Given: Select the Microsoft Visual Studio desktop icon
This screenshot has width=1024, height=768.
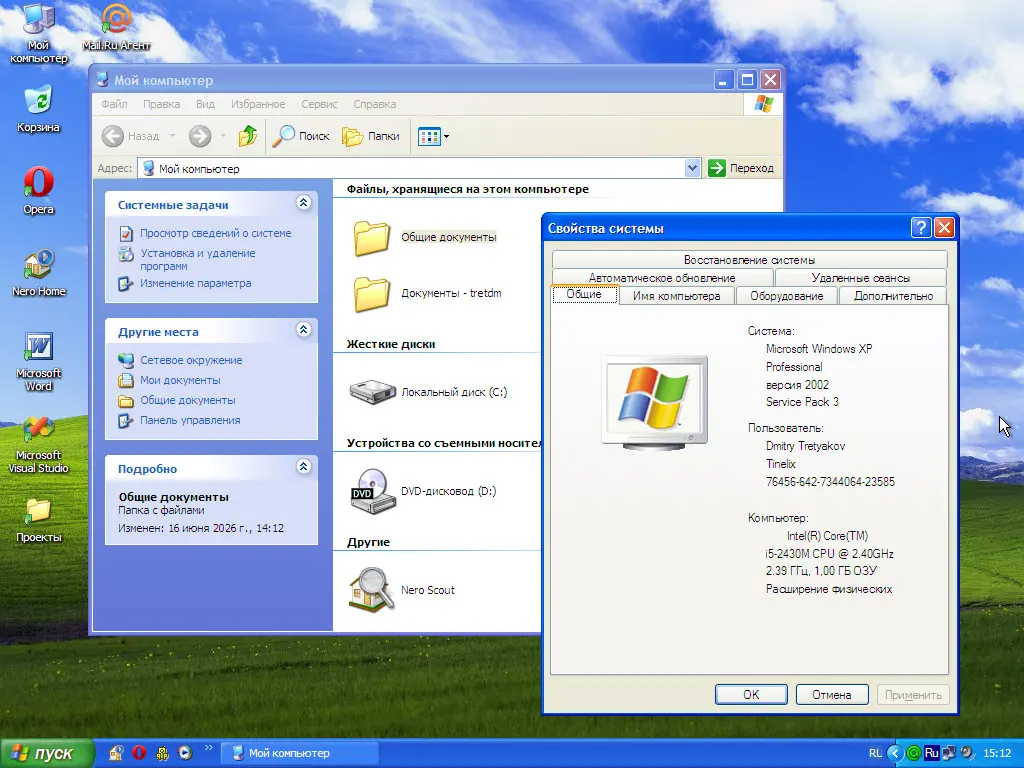Looking at the screenshot, I should click(39, 444).
